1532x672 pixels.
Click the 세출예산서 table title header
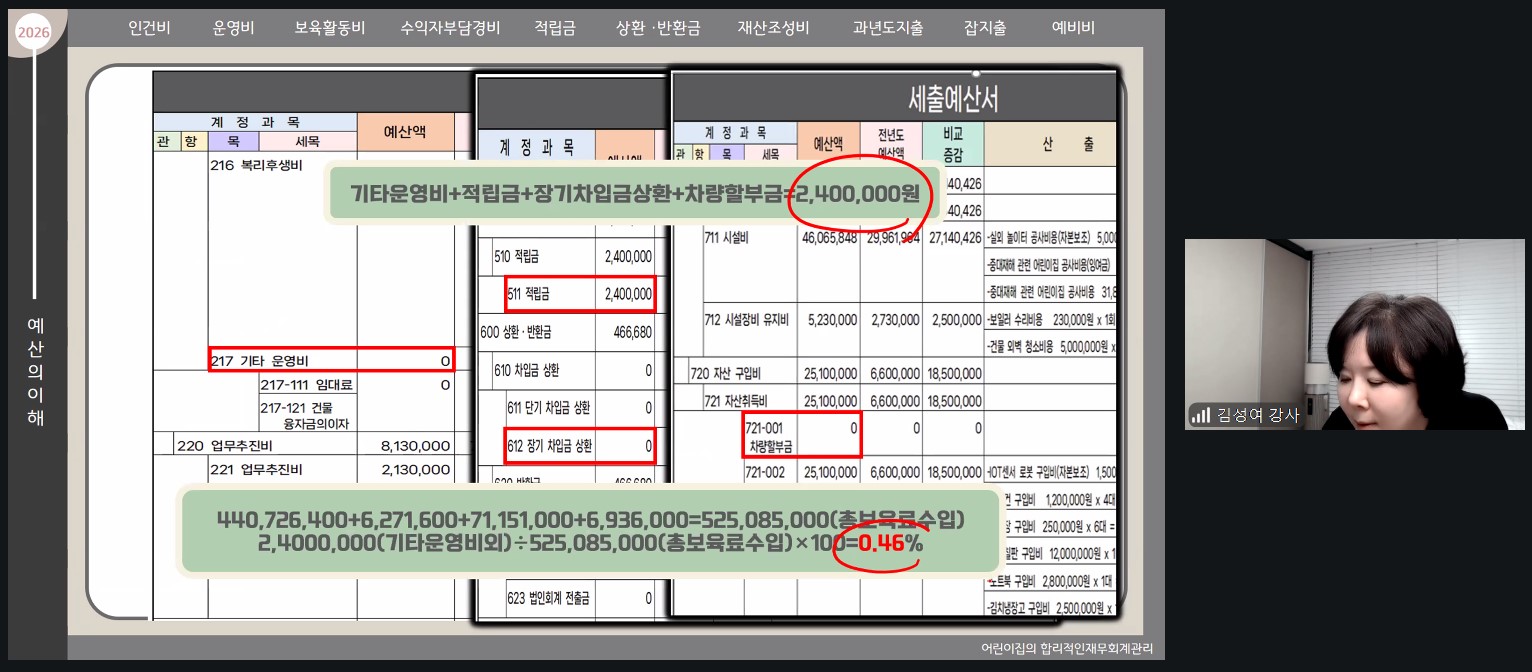[x=952, y=99]
